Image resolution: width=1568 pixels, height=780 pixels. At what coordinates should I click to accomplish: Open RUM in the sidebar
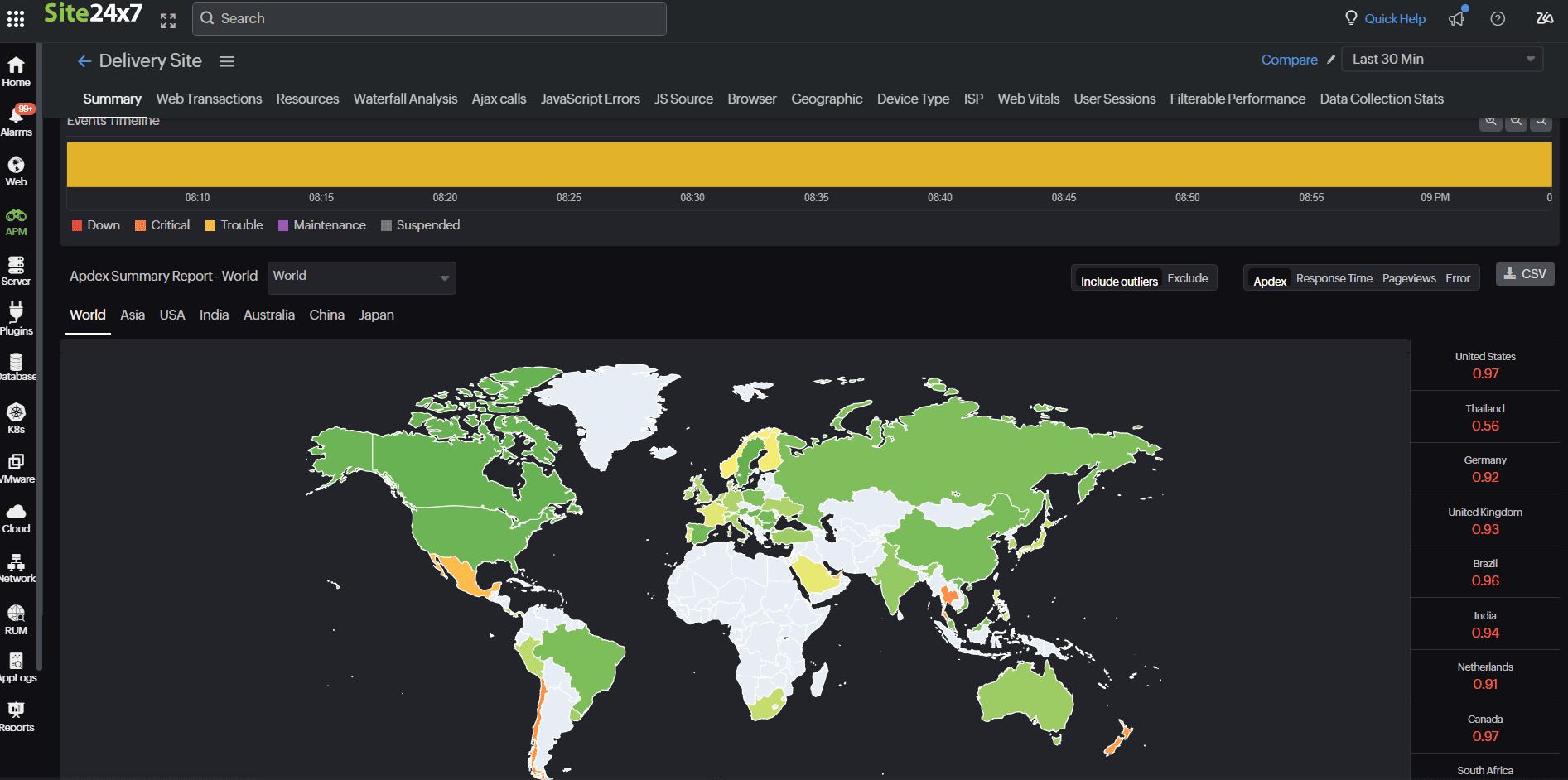[16, 619]
